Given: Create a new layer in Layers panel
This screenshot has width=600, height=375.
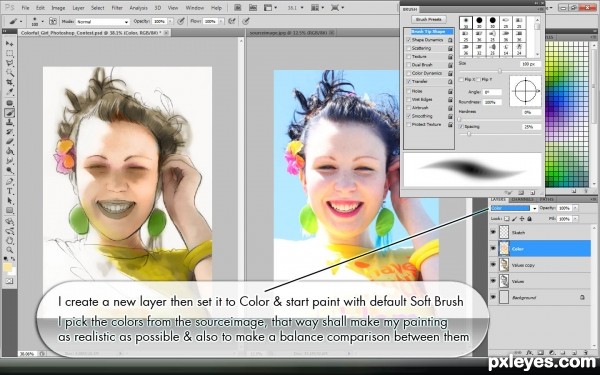Looking at the screenshot, I should (574, 352).
